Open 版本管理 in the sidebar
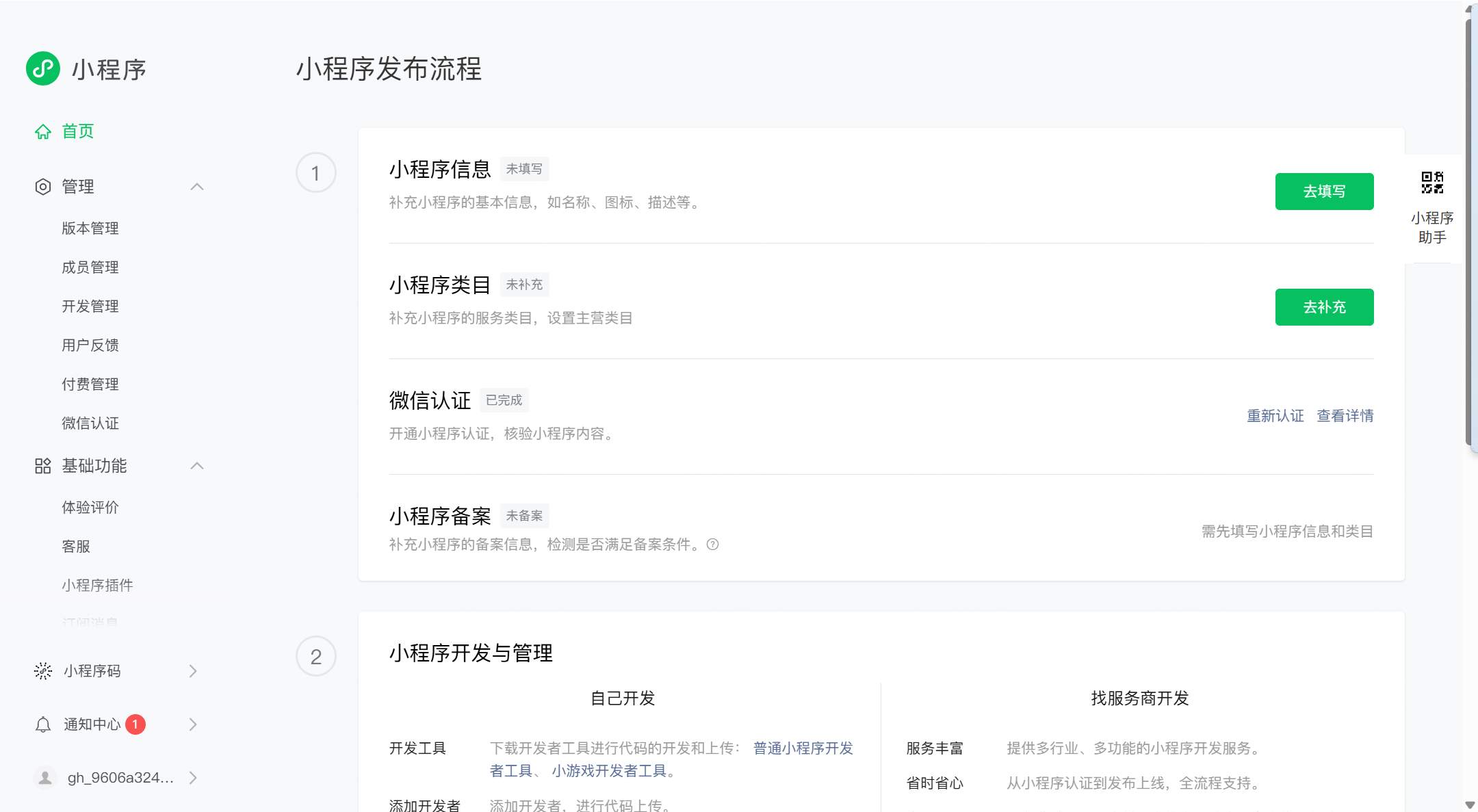Screen dimensions: 1478x812 (90, 228)
